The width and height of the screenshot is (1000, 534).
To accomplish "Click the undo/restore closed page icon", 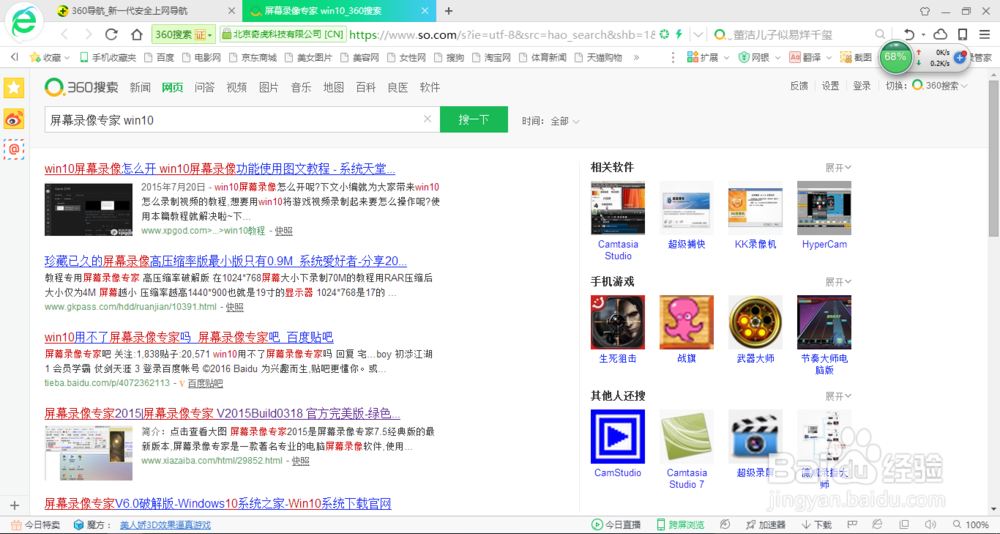I will (x=909, y=34).
